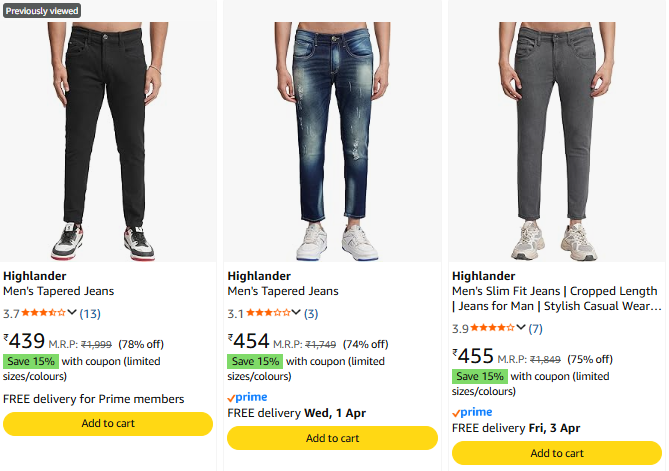Click Save 15% coupon badge on ₹439 jeans
669x471 pixels.
pyautogui.click(x=31, y=361)
